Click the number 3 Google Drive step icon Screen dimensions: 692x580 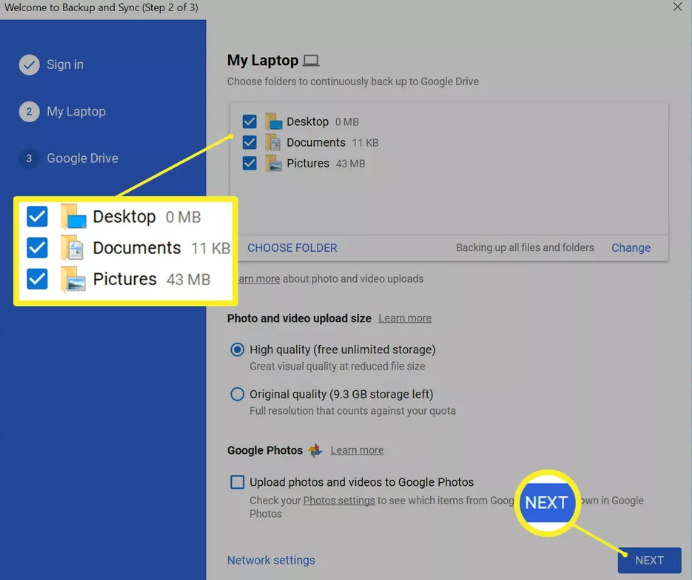(x=29, y=158)
